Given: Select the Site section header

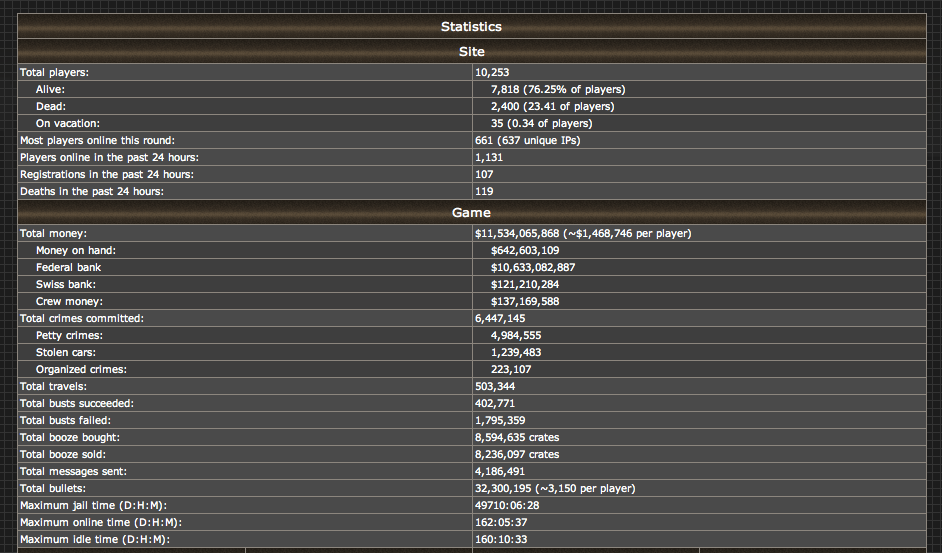Looking at the screenshot, I should 472,52.
